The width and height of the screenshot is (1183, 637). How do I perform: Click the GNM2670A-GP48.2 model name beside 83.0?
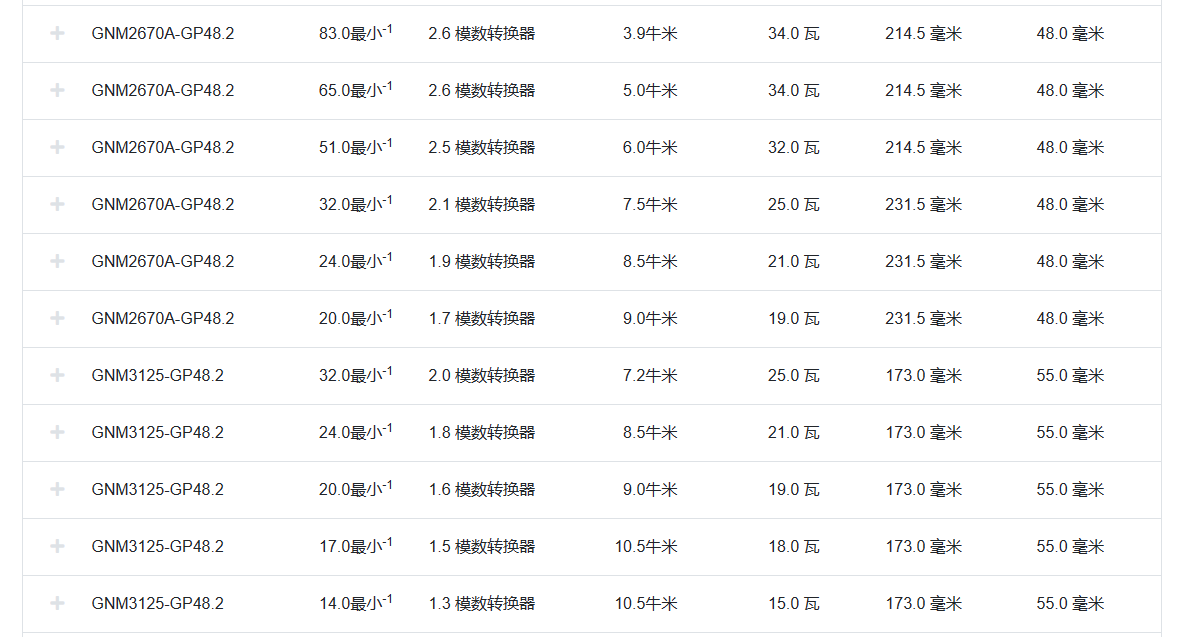[x=162, y=34]
